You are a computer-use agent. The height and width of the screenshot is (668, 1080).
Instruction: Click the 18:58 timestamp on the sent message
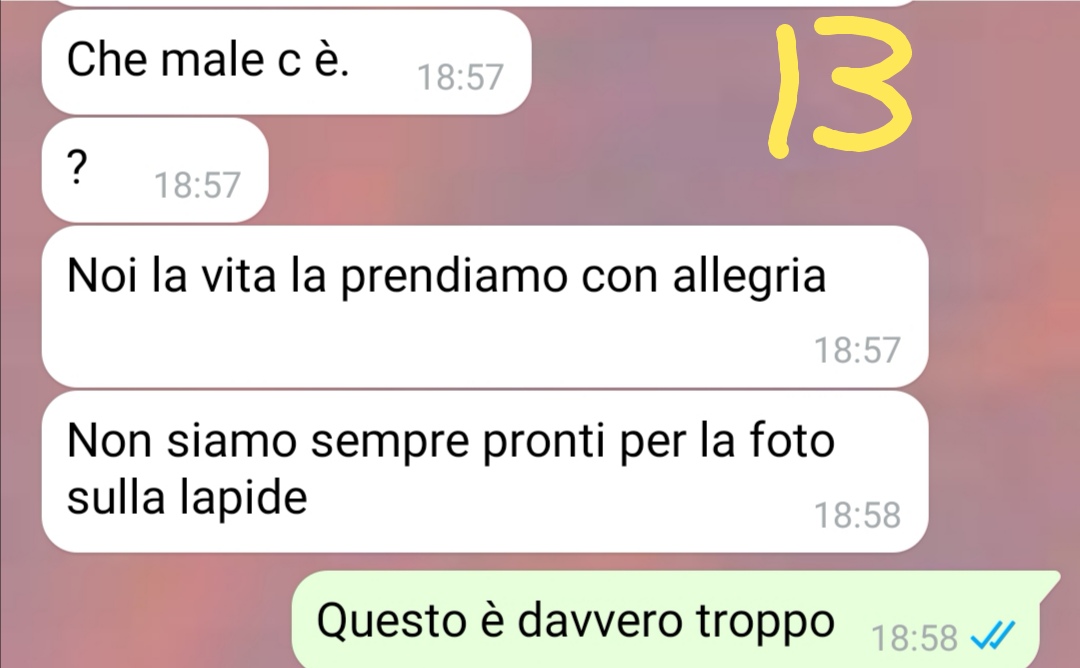point(914,638)
